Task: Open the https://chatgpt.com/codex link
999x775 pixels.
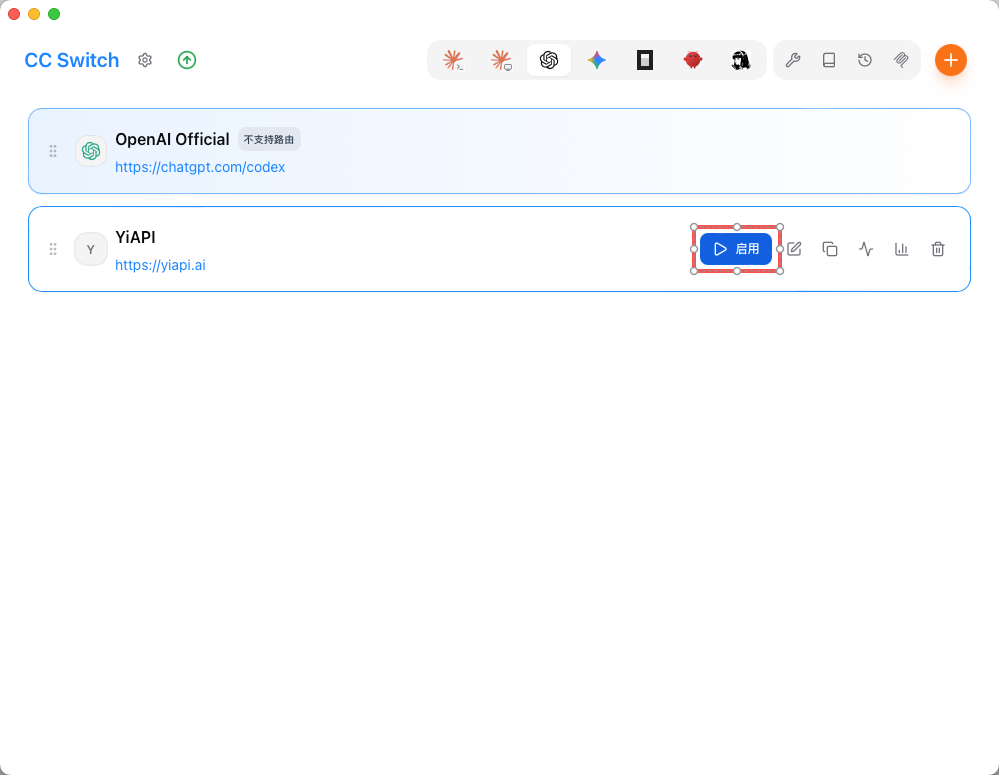Action: 200,167
